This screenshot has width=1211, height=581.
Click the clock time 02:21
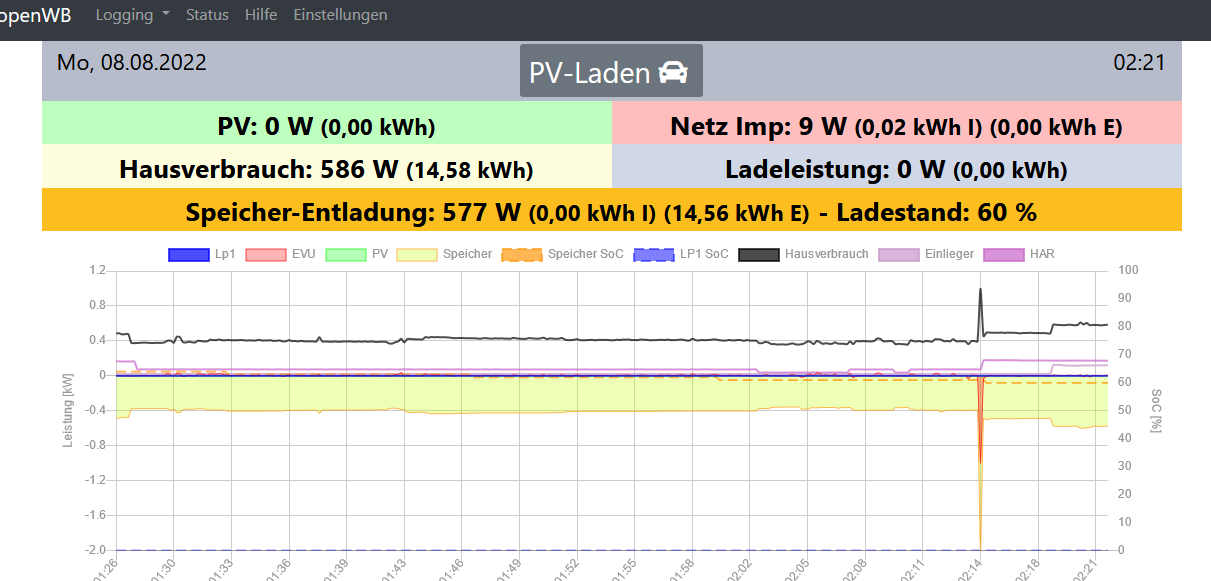click(1140, 63)
